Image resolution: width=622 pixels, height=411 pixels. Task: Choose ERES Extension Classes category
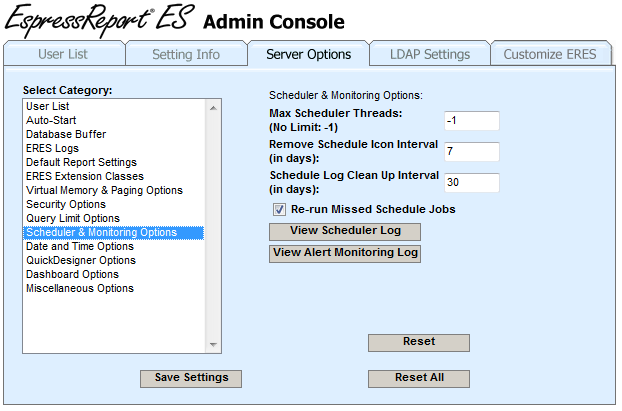tap(114, 176)
